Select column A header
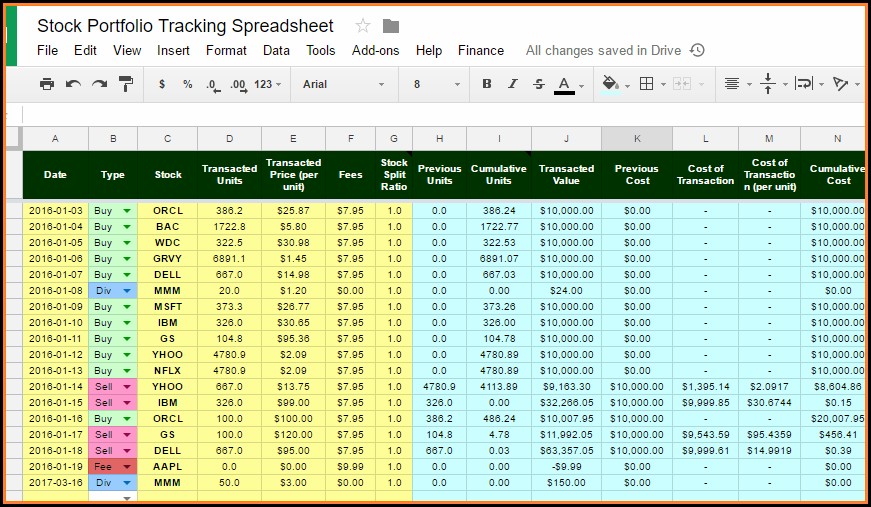871x507 pixels. (56, 139)
